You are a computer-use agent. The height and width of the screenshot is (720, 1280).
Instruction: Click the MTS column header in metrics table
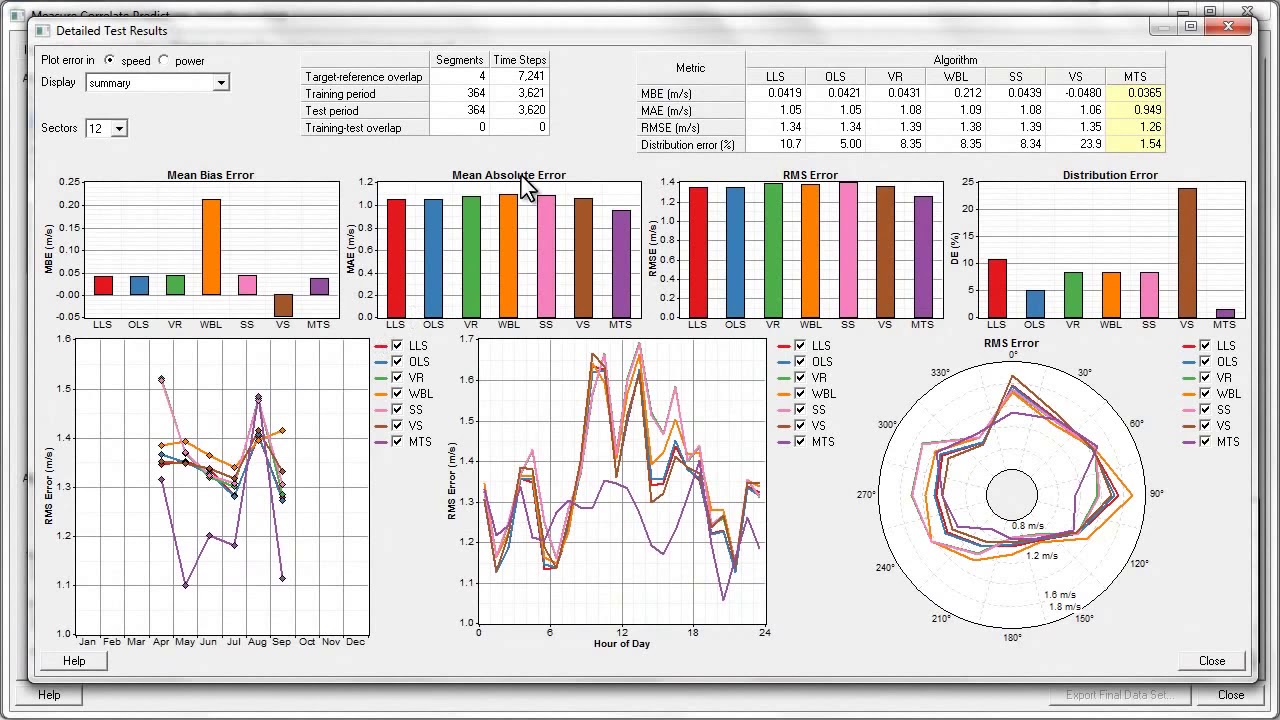pos(1135,77)
